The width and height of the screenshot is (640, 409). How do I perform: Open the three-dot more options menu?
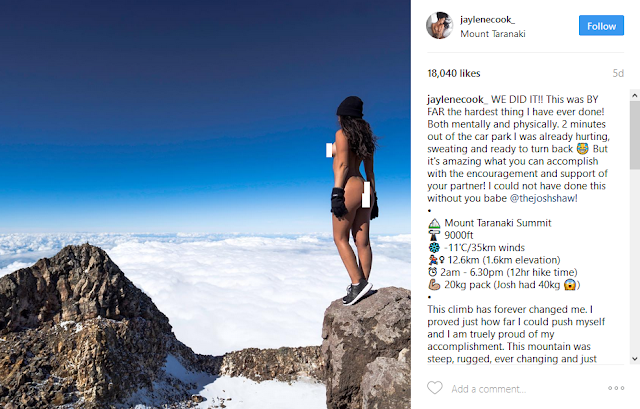click(616, 388)
